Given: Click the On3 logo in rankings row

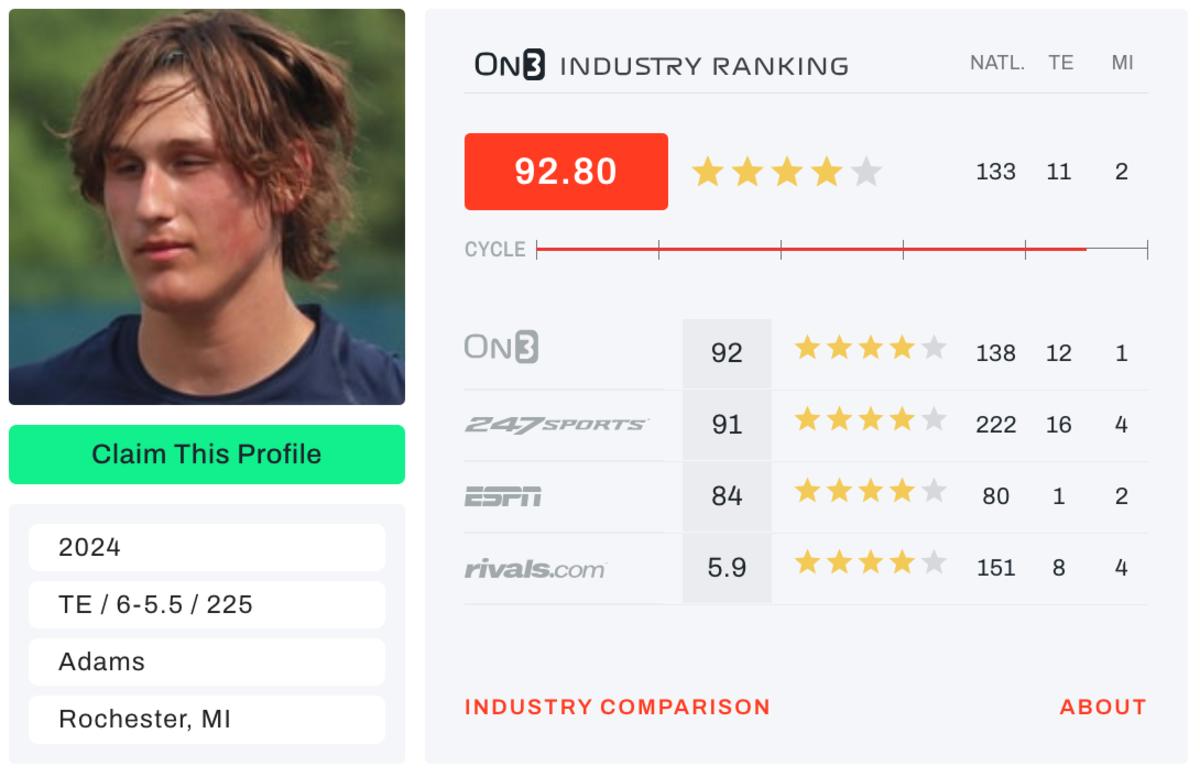Looking at the screenshot, I should 501,348.
